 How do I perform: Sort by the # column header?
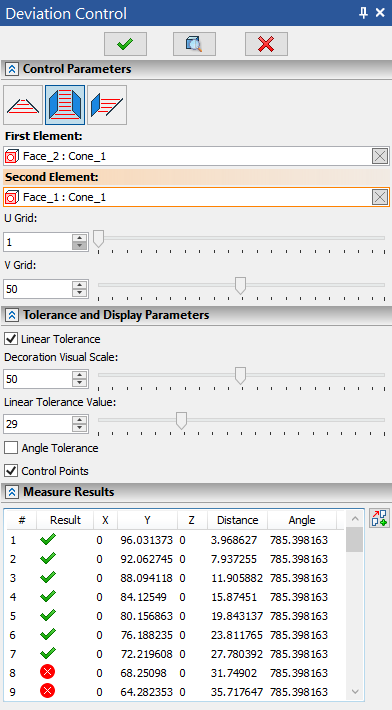click(21, 520)
